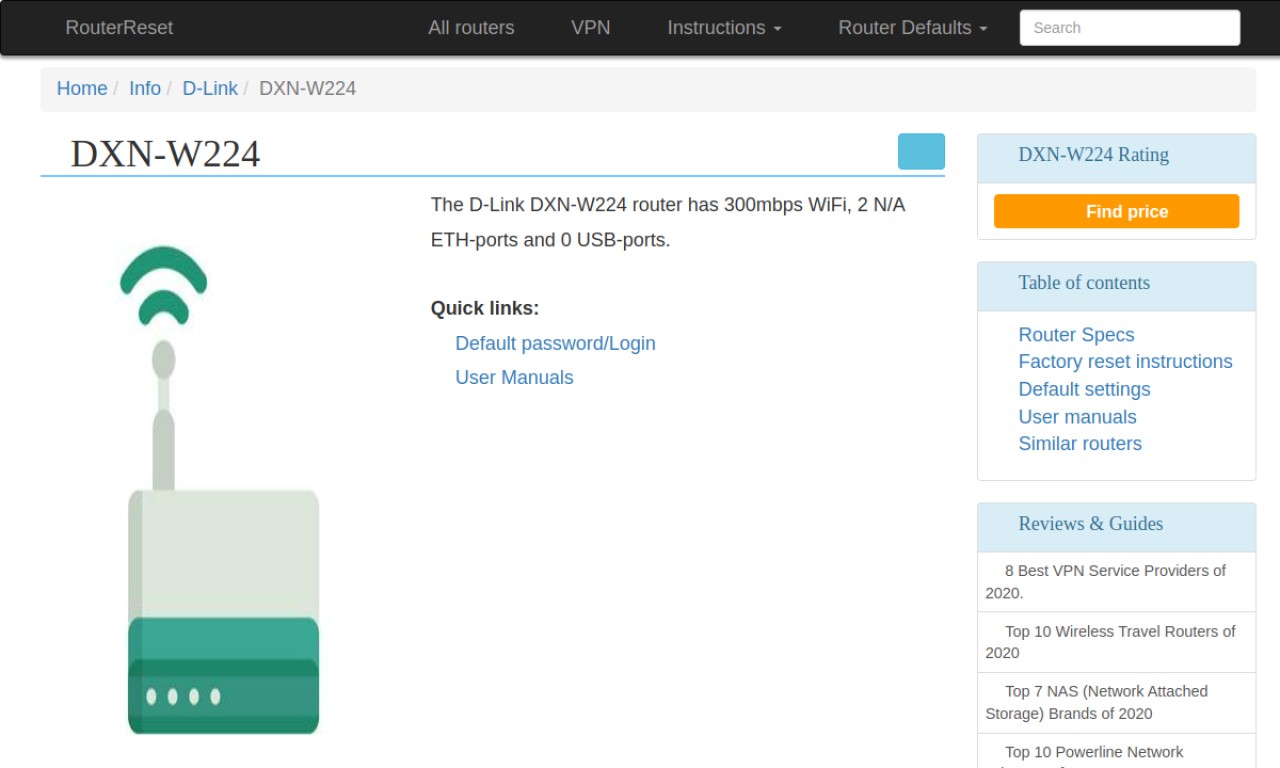Click the DXN-W224 Rating panel header
The height and width of the screenshot is (768, 1280).
[1116, 158]
